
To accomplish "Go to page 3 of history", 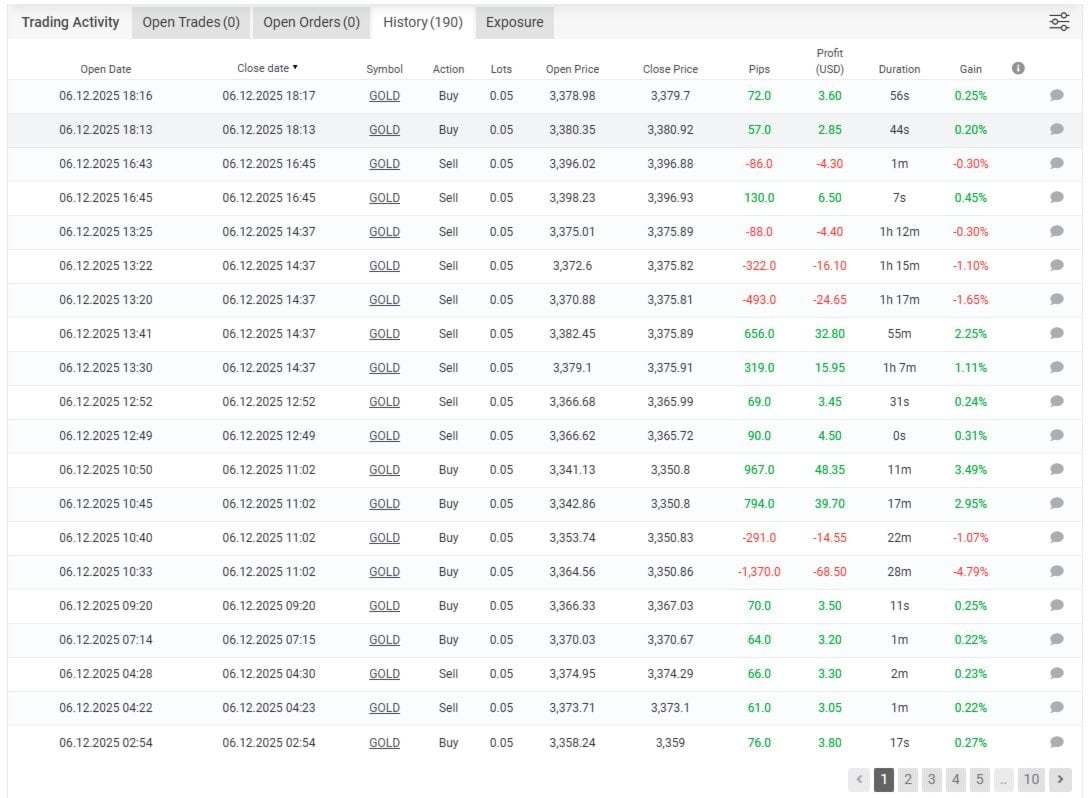I will pyautogui.click(x=932, y=779).
